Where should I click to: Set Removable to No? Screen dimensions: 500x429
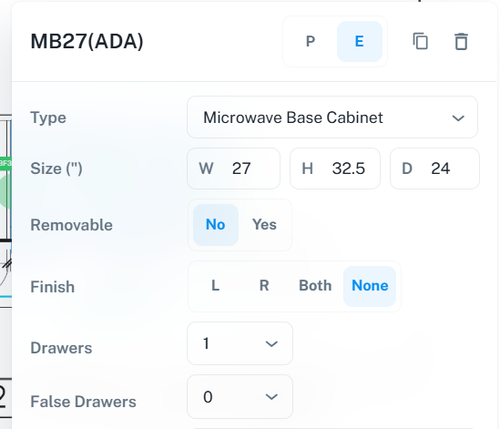click(x=216, y=225)
